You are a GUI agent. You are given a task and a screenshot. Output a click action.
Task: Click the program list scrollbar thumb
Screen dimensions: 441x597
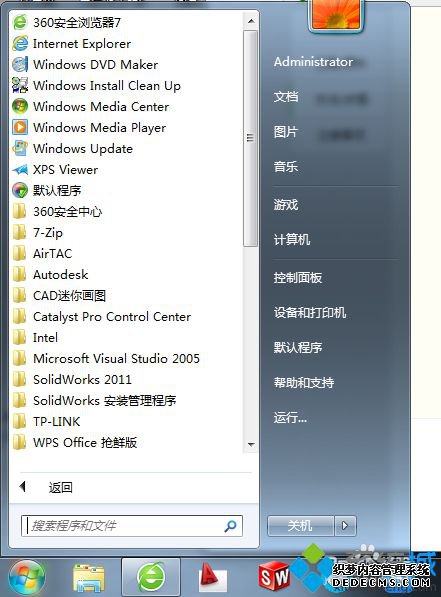pos(250,138)
